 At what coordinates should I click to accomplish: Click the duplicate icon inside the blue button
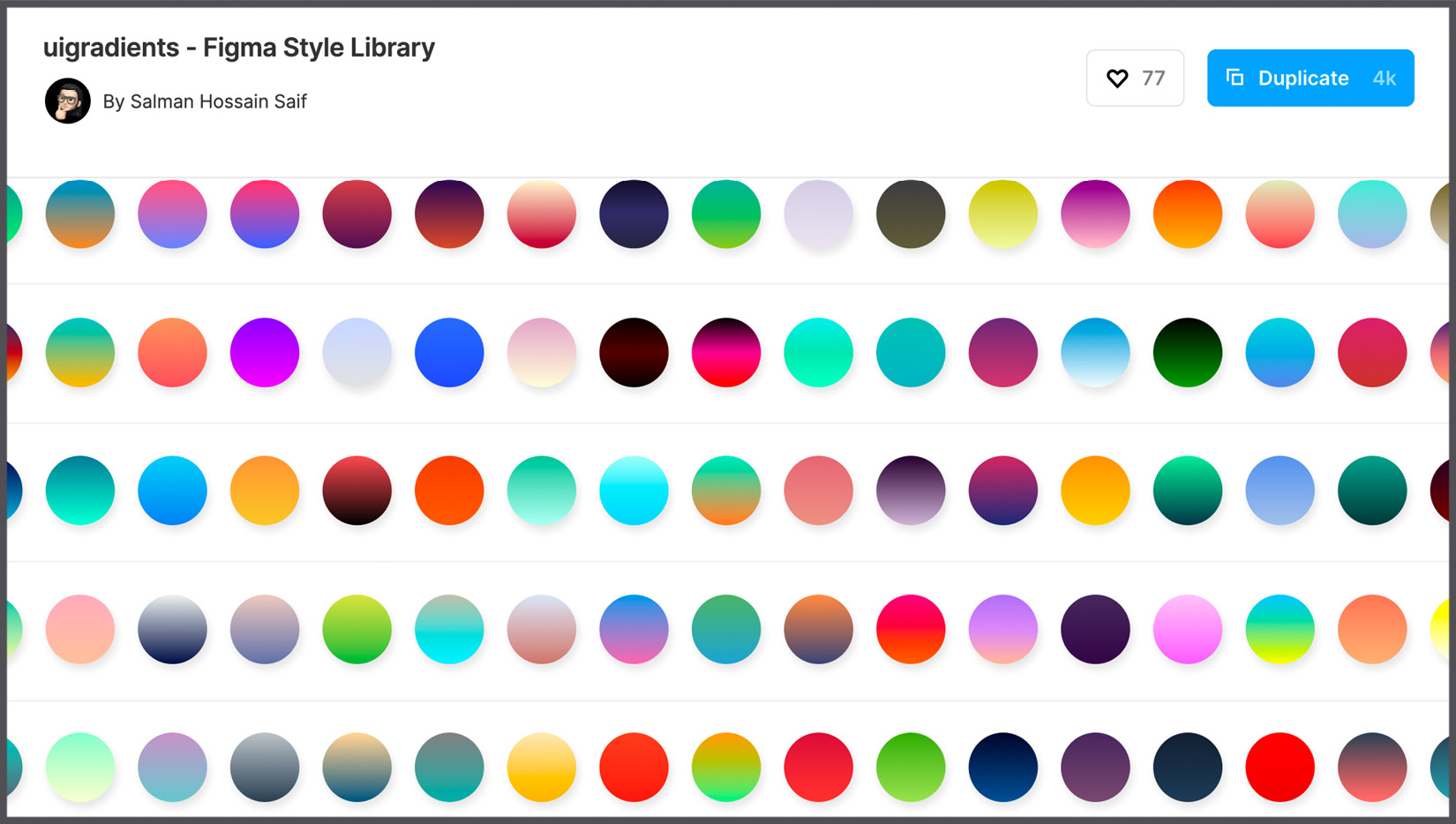point(1235,78)
